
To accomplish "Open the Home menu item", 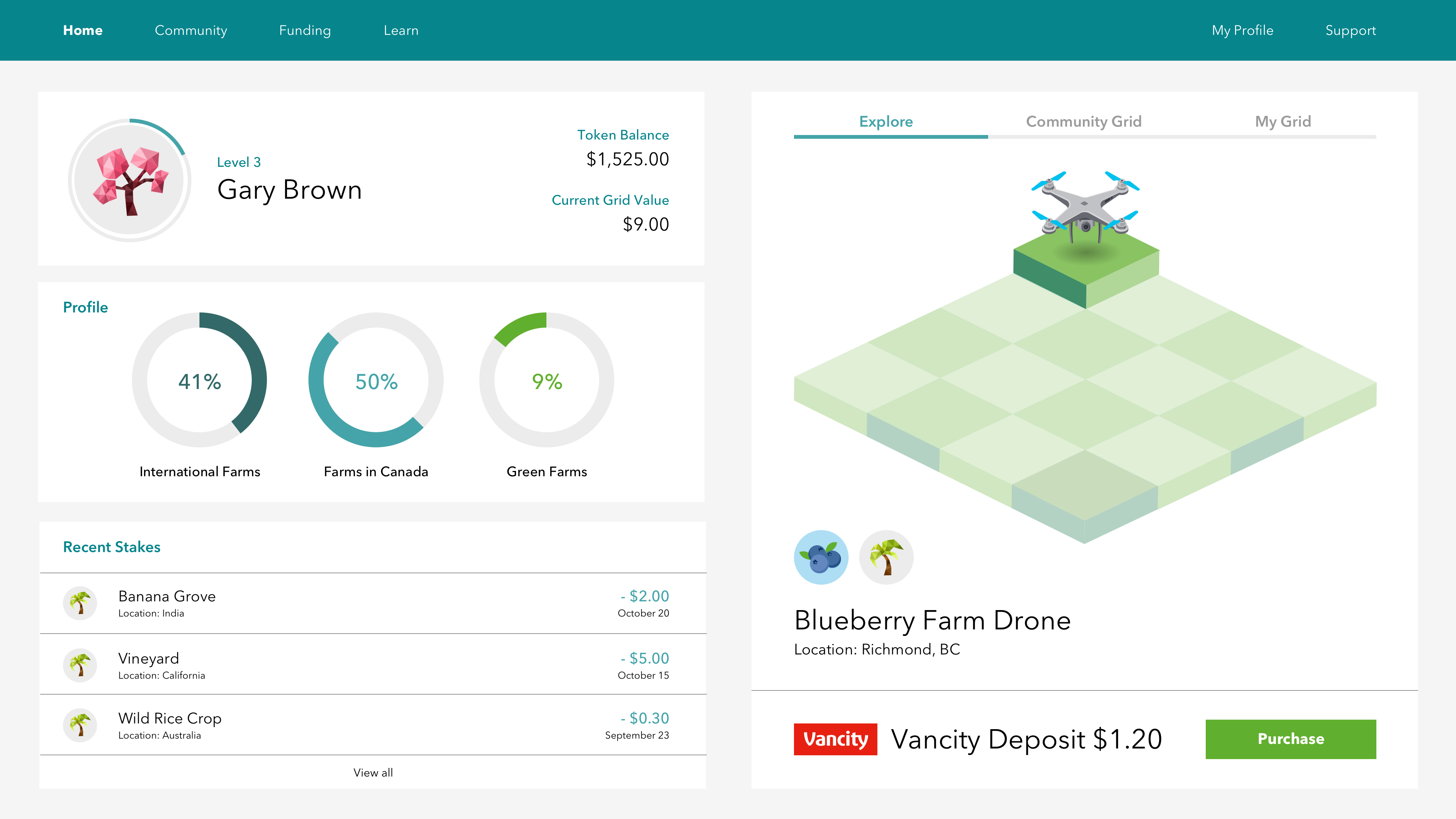I will tap(83, 30).
